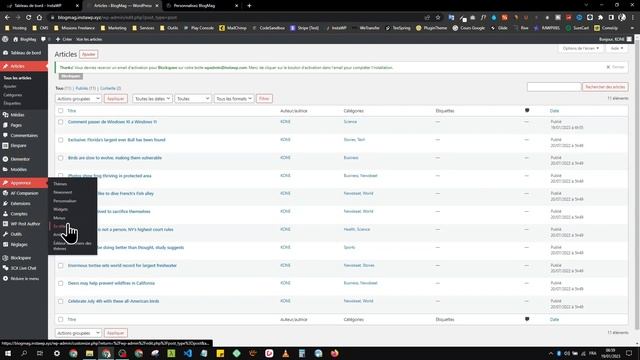Tick checkbox for Comment passer de Windows post
This screenshot has width=640, height=360.
coord(60,122)
